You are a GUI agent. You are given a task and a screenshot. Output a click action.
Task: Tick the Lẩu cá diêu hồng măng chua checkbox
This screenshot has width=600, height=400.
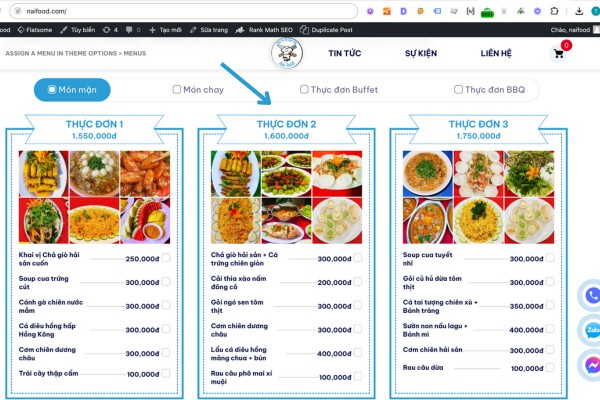pos(358,353)
